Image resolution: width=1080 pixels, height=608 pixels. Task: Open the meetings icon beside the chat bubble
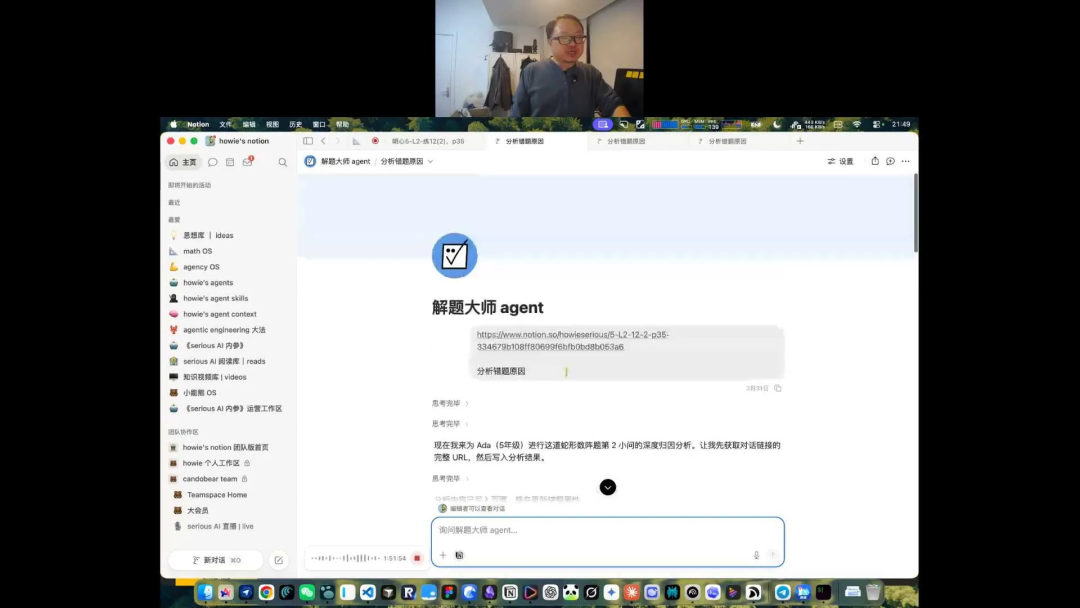coord(230,163)
